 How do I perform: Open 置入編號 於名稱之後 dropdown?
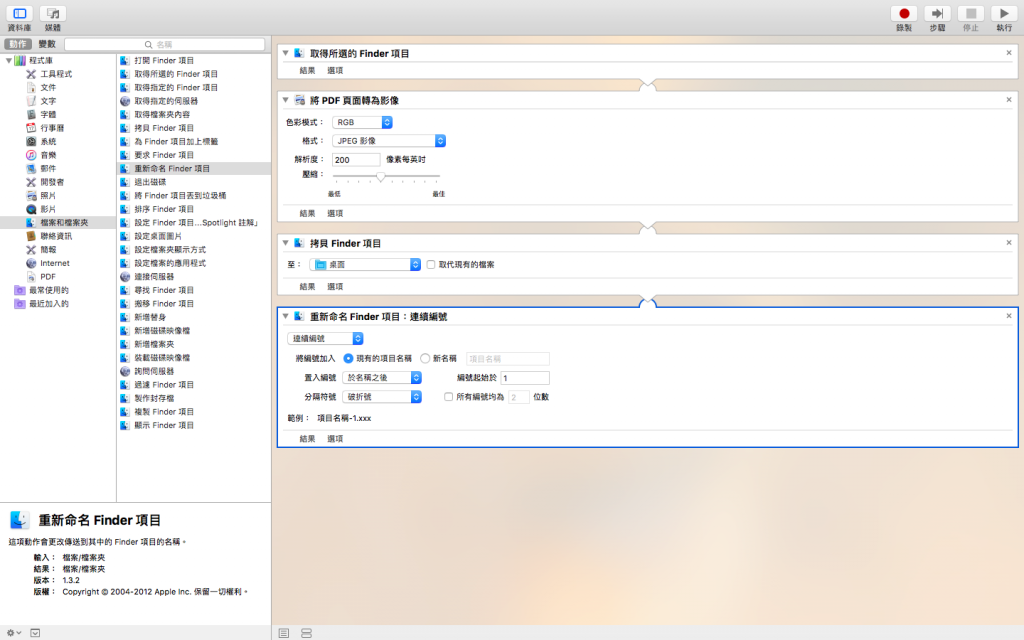(x=382, y=377)
